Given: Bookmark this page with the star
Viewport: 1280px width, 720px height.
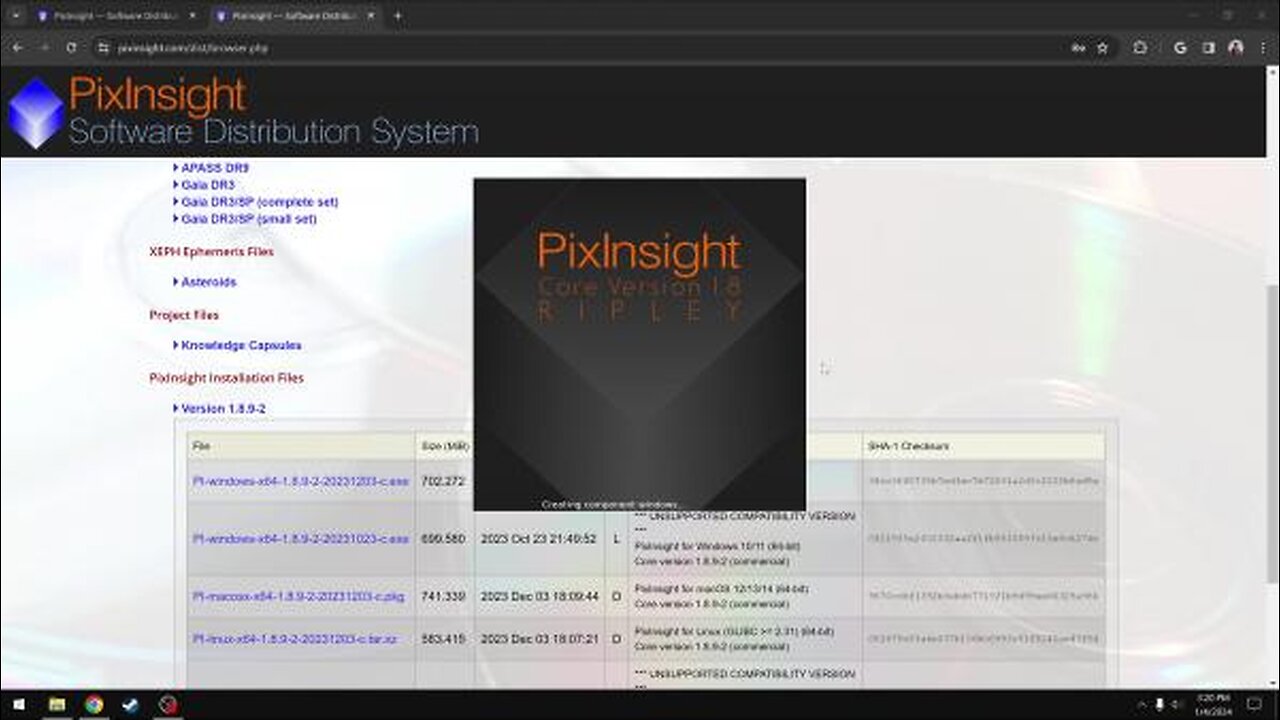Looking at the screenshot, I should [1102, 47].
